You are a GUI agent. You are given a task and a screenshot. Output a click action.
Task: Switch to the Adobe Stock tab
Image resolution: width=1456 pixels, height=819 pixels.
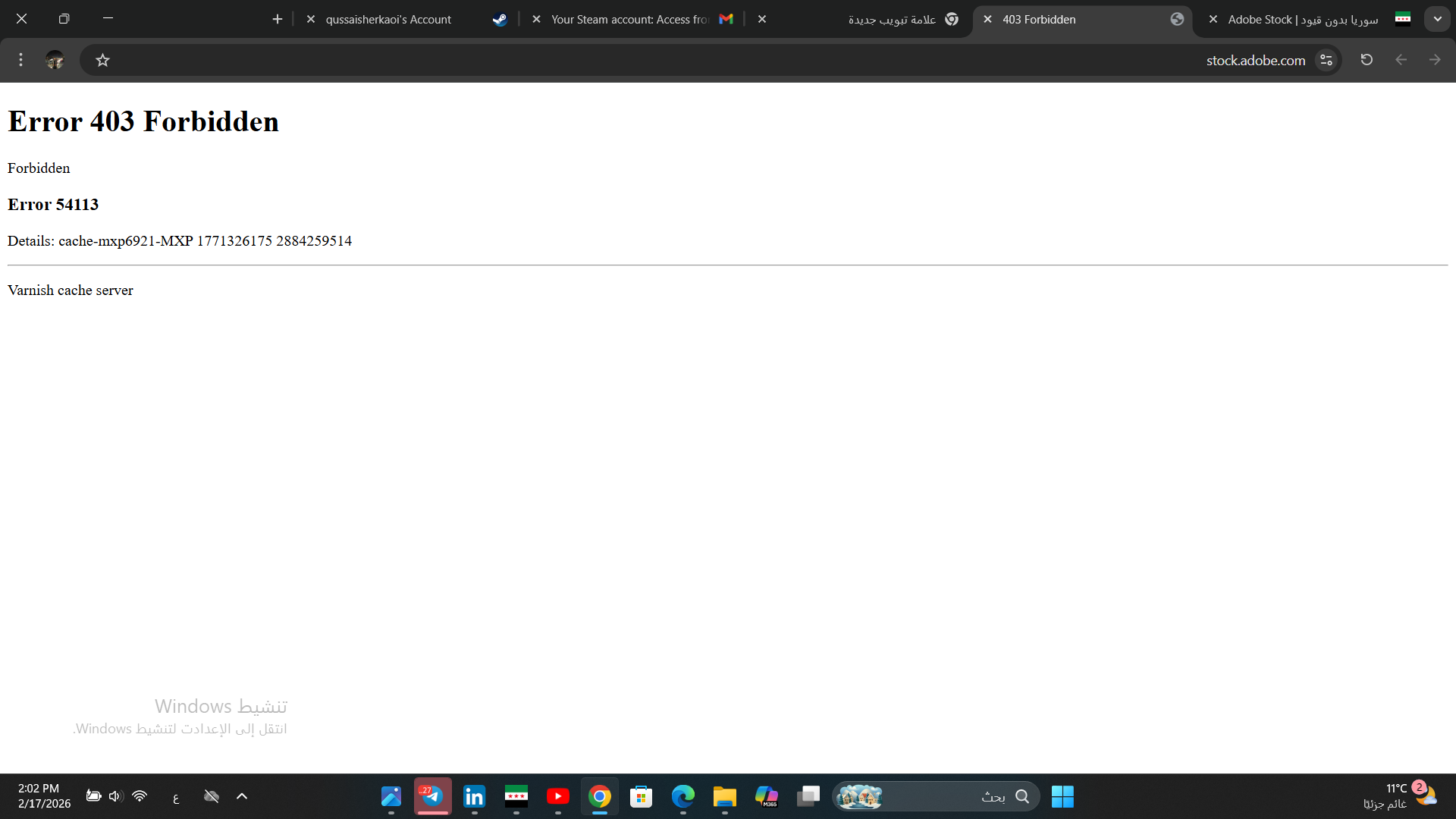tap(1304, 20)
